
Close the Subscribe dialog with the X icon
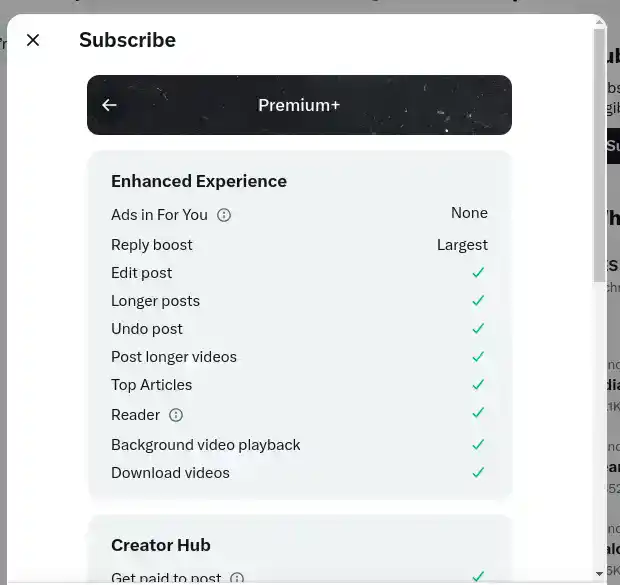coord(33,40)
